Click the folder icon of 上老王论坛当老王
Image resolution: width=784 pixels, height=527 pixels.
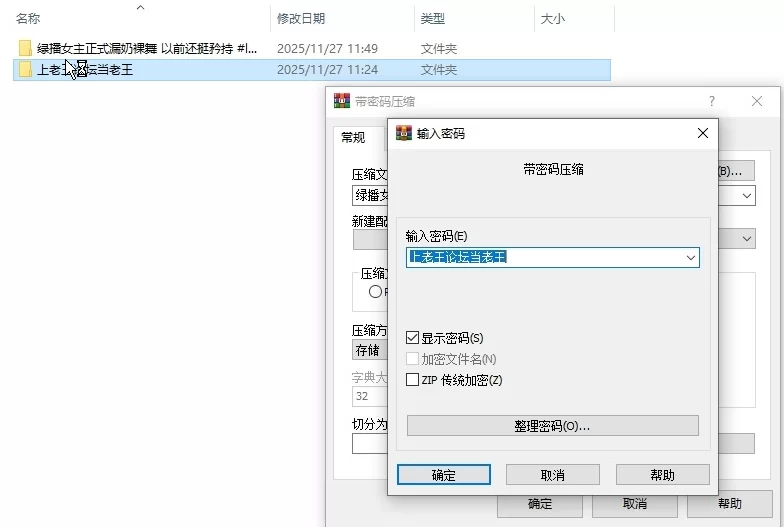[25, 70]
